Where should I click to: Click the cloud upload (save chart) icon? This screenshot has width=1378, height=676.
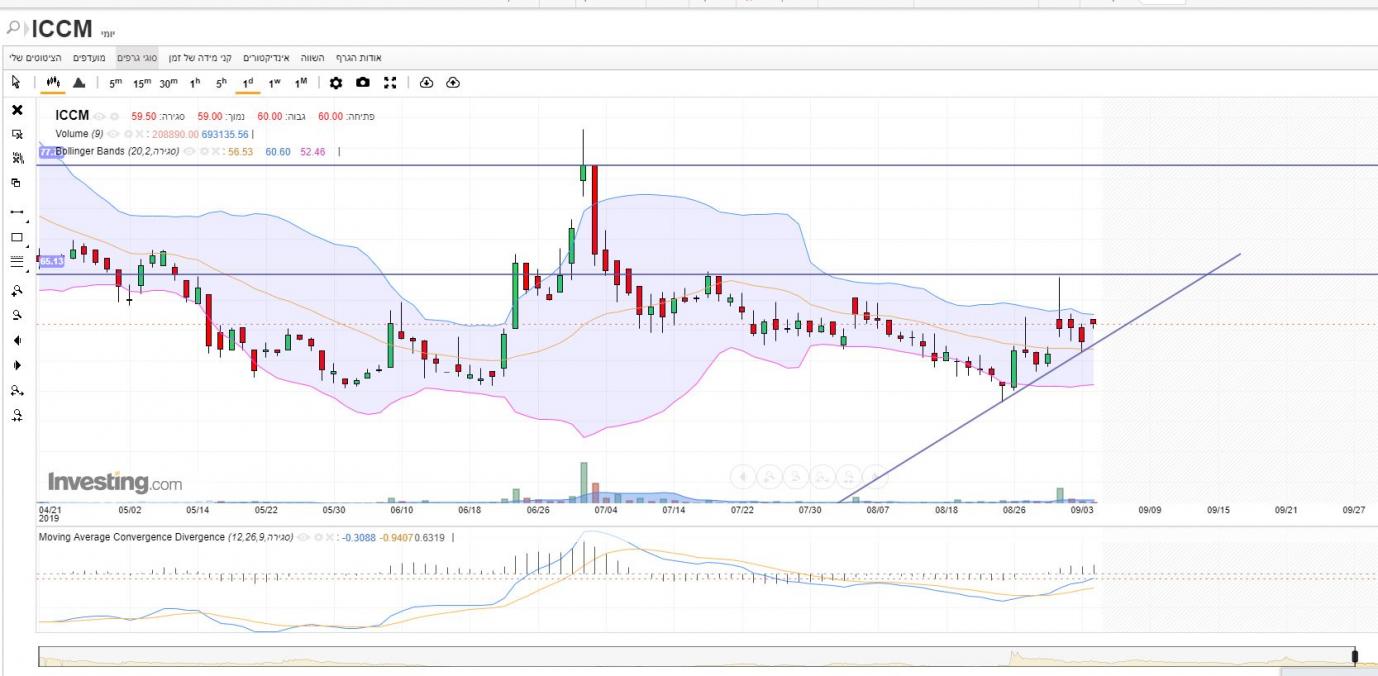click(x=452, y=83)
